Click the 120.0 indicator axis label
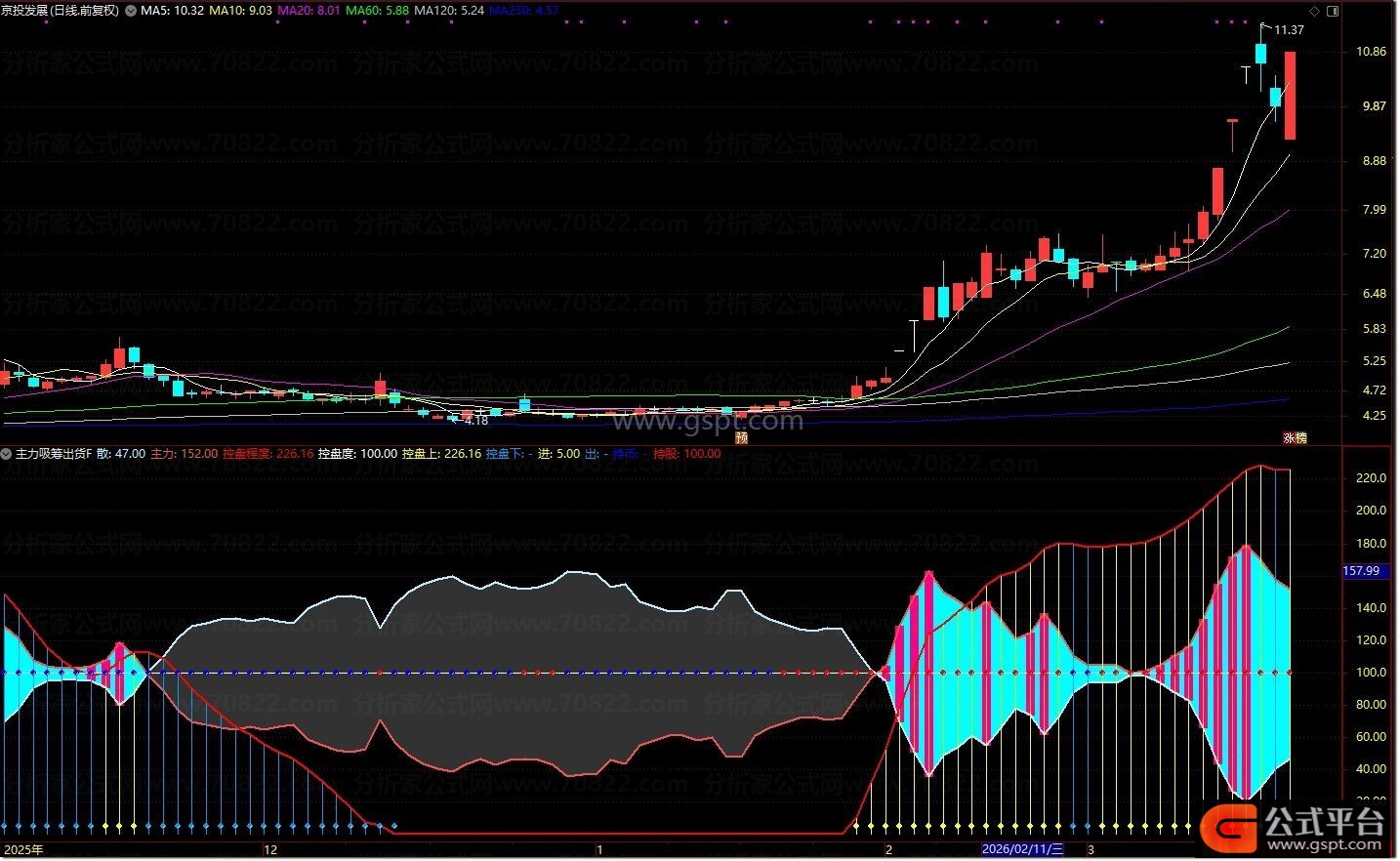 [1372, 640]
